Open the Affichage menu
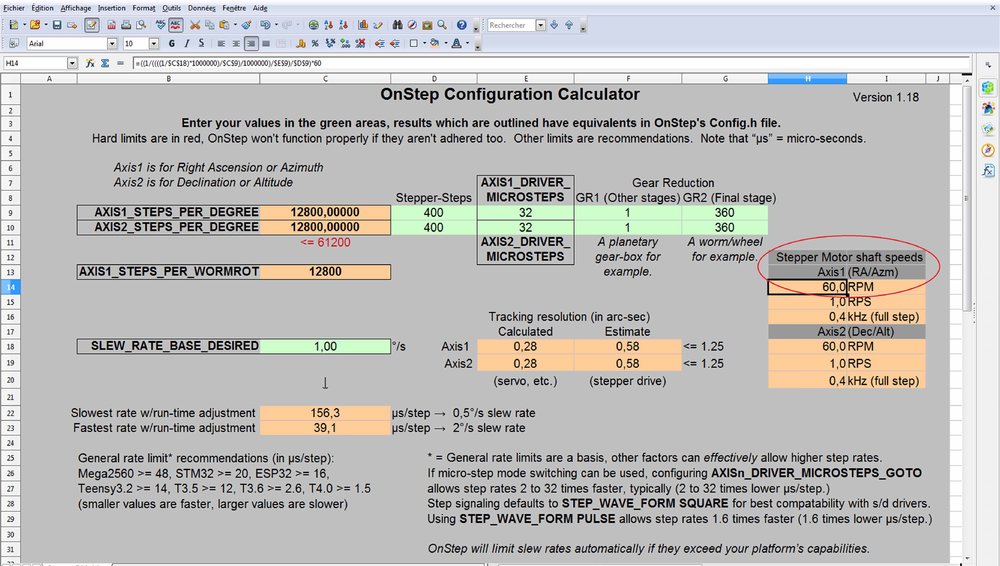The height and width of the screenshot is (566, 1000). 76,8
